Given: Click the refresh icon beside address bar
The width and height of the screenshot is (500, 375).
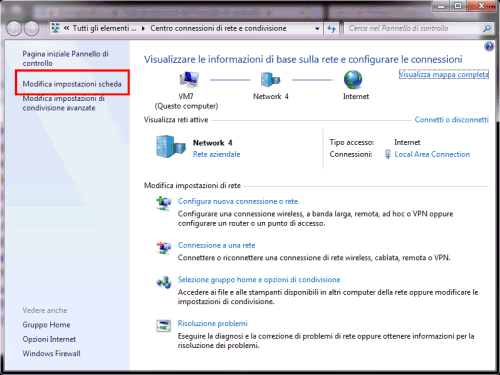Looking at the screenshot, I should 331,29.
